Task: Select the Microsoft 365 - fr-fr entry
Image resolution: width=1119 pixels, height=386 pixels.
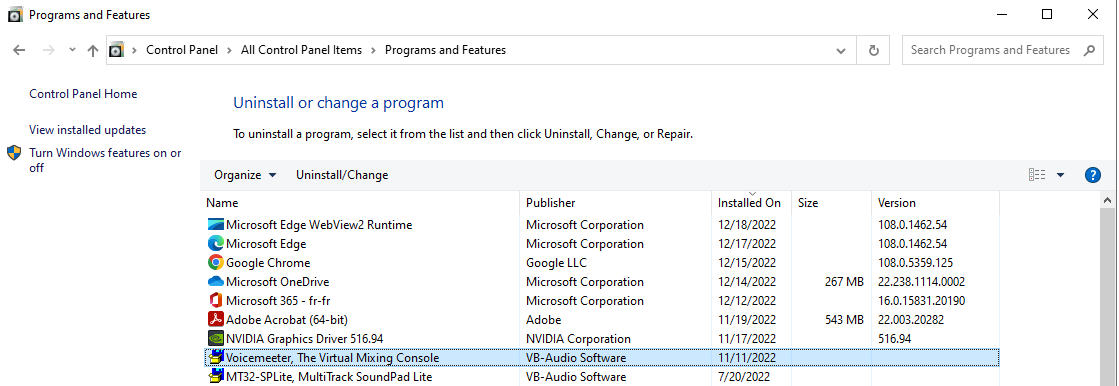Action: (x=278, y=300)
